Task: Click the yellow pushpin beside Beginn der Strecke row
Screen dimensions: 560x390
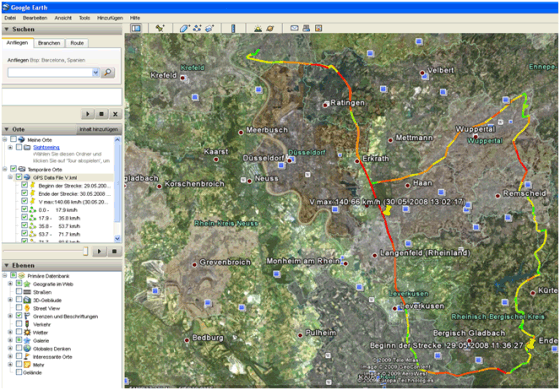Action: click(32, 185)
